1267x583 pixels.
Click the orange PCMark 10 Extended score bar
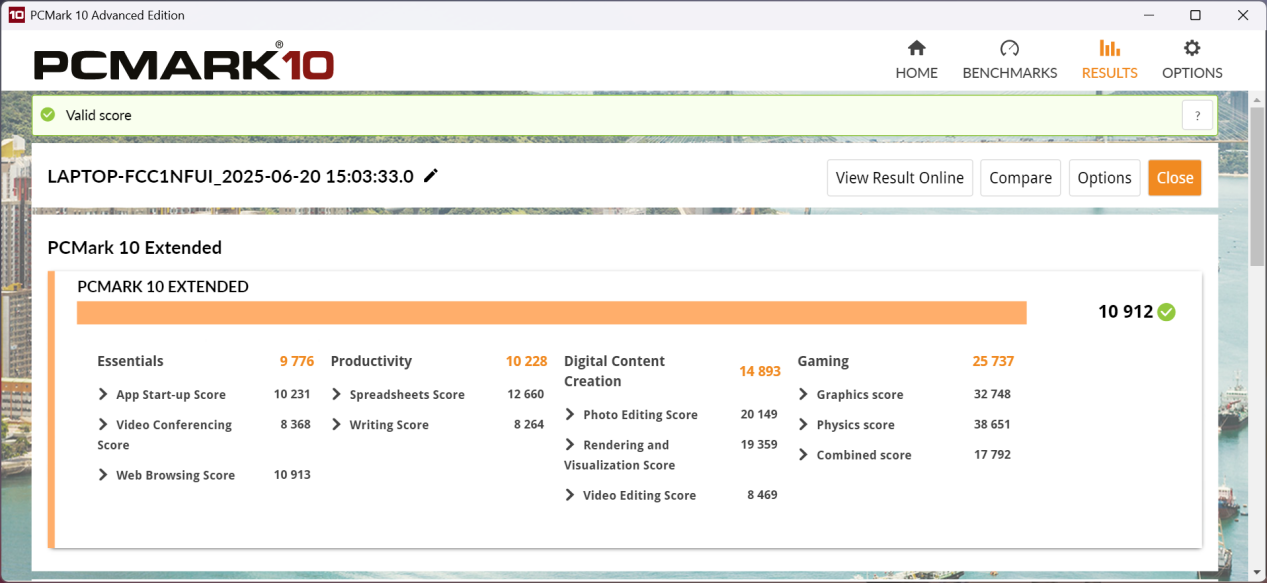pyautogui.click(x=551, y=313)
